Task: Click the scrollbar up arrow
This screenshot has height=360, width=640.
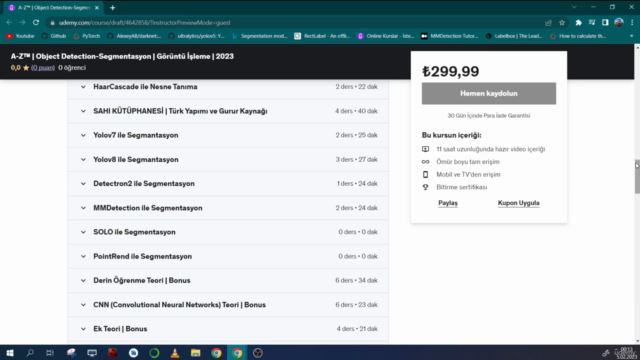Action: pyautogui.click(x=637, y=47)
